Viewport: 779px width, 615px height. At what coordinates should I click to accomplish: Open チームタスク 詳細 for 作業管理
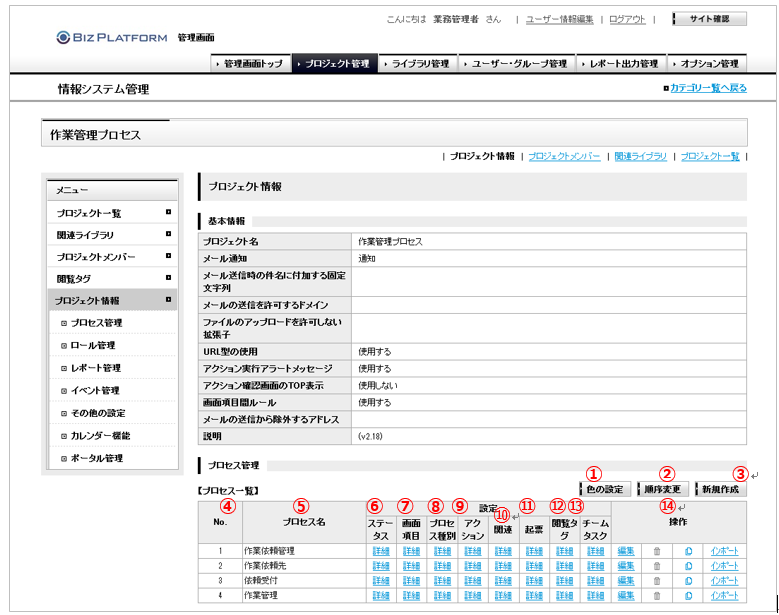tap(595, 595)
